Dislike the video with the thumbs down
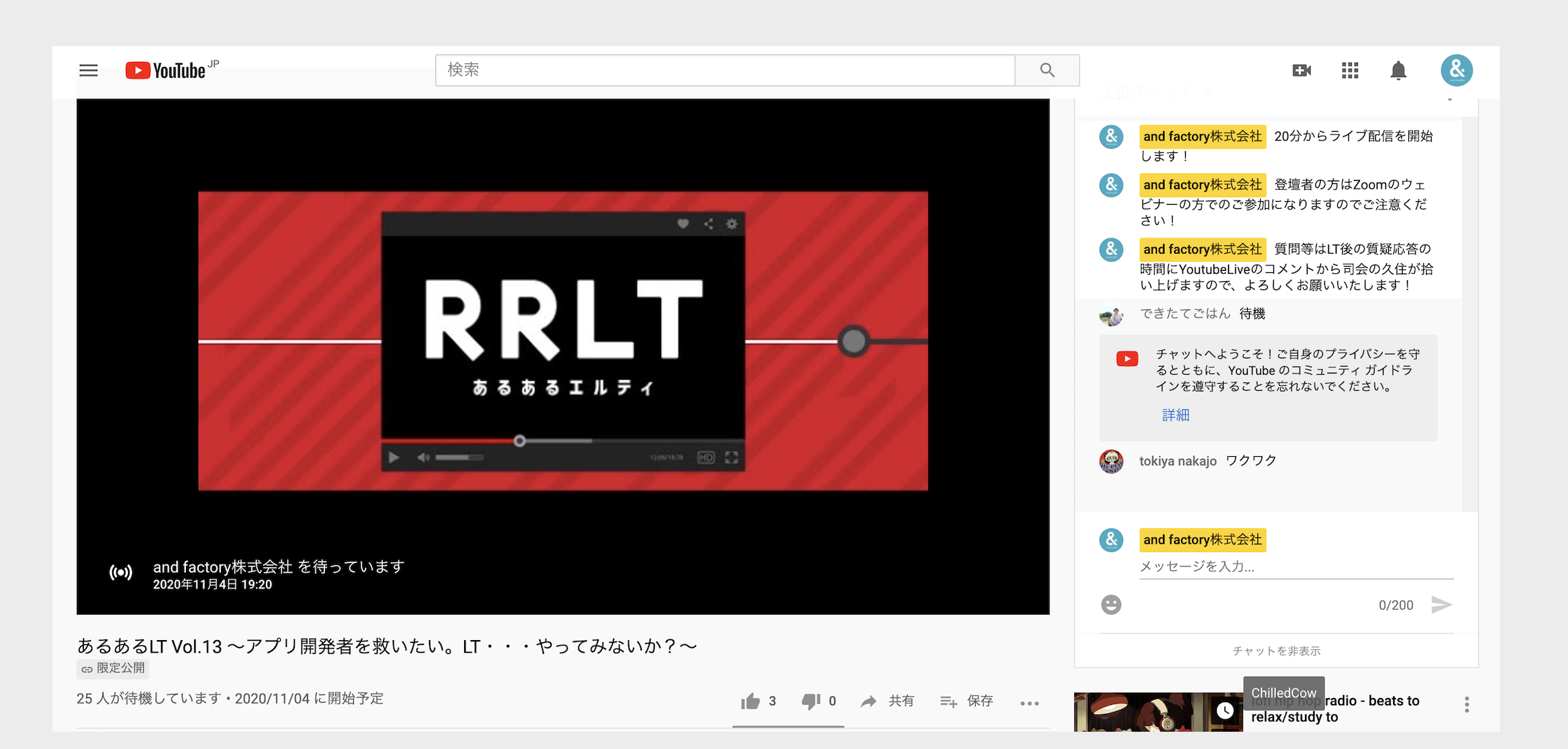 coord(811,701)
